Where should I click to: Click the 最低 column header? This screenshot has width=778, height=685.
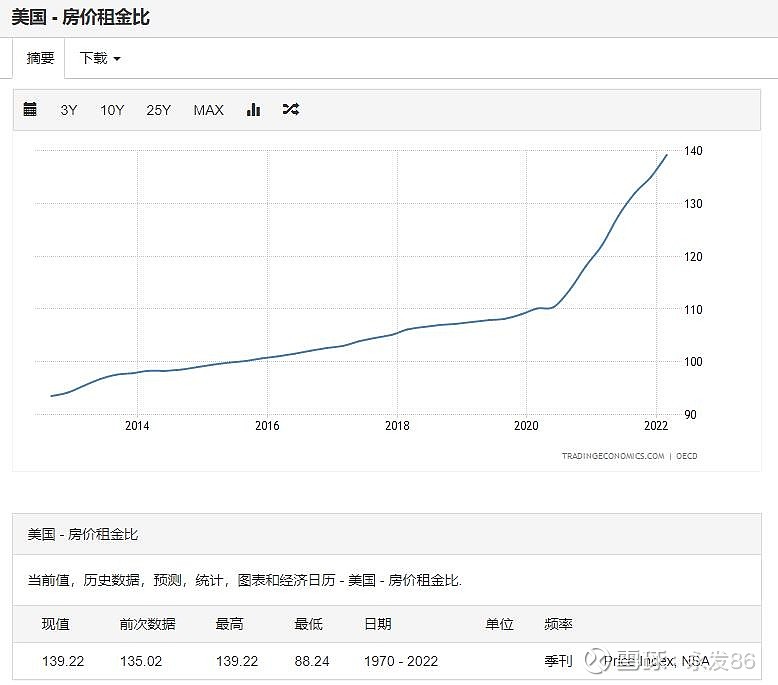click(x=308, y=624)
